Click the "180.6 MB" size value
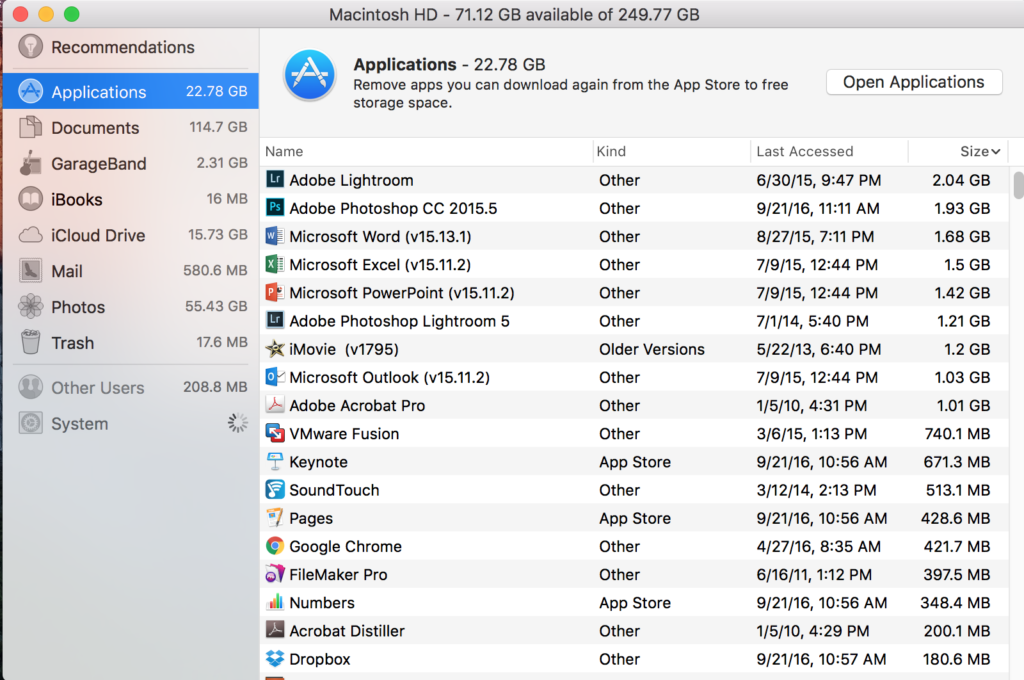Image resolution: width=1024 pixels, height=680 pixels. point(956,659)
